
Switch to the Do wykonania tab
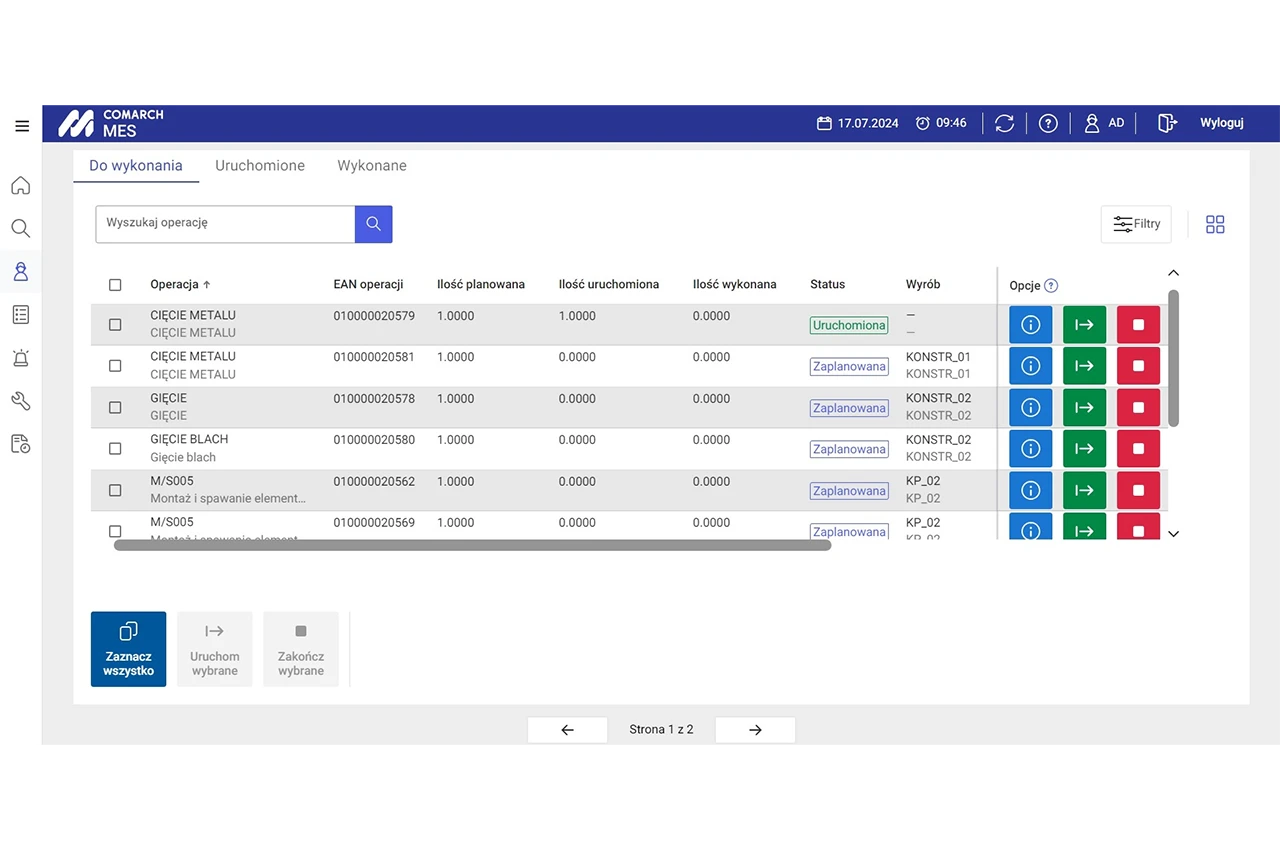[x=136, y=166]
